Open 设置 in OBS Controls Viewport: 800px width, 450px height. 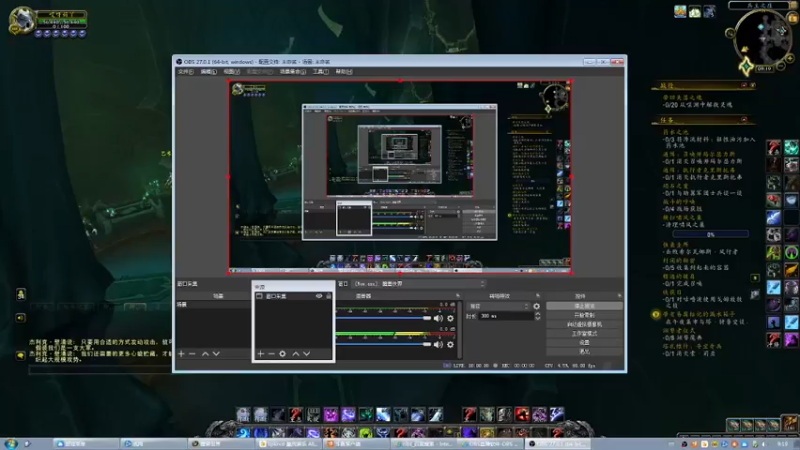click(x=584, y=342)
